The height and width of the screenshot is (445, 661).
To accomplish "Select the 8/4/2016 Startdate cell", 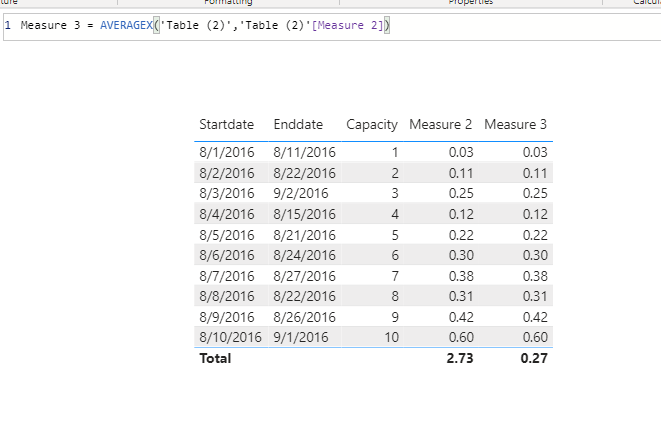I will pos(227,214).
